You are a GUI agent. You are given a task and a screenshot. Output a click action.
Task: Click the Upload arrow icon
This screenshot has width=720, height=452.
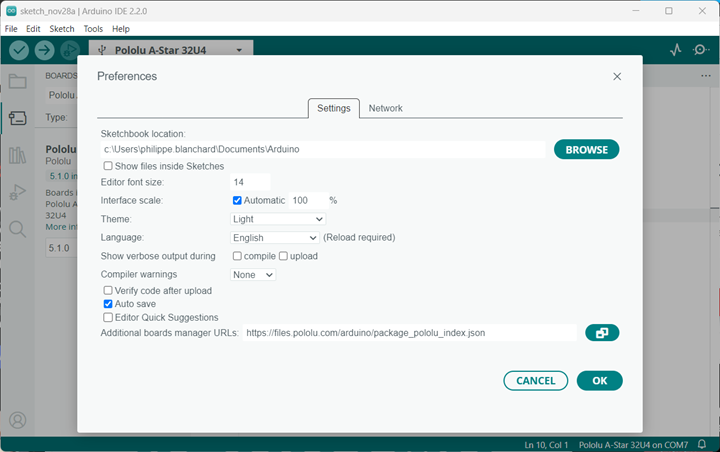tap(45, 50)
